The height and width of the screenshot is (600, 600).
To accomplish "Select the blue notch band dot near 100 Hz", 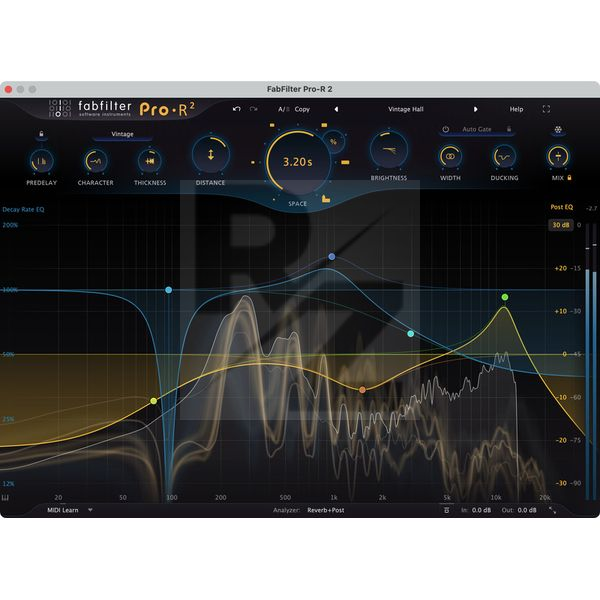I will (x=168, y=290).
